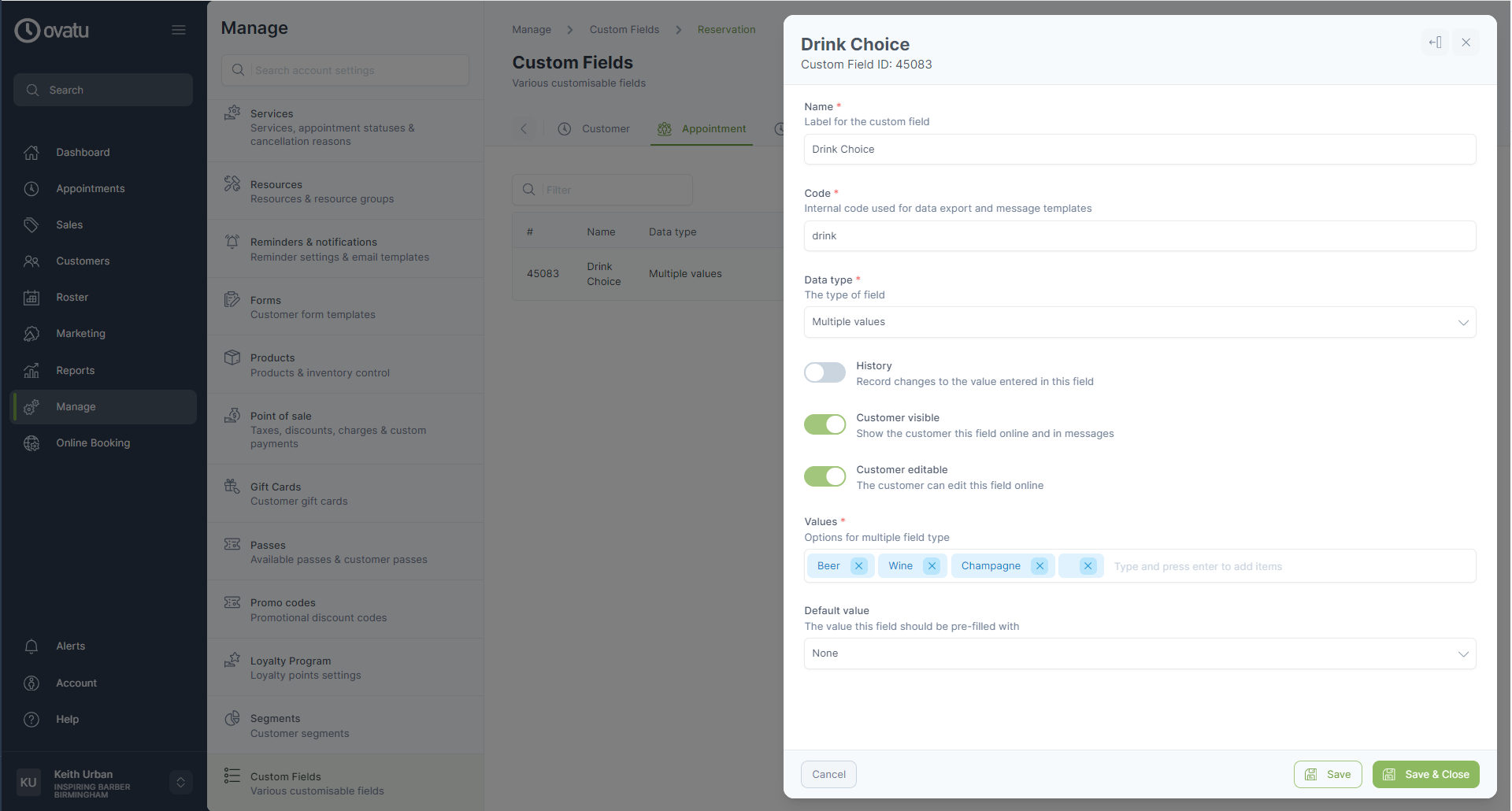Open the Dashboard home icon

[31, 153]
